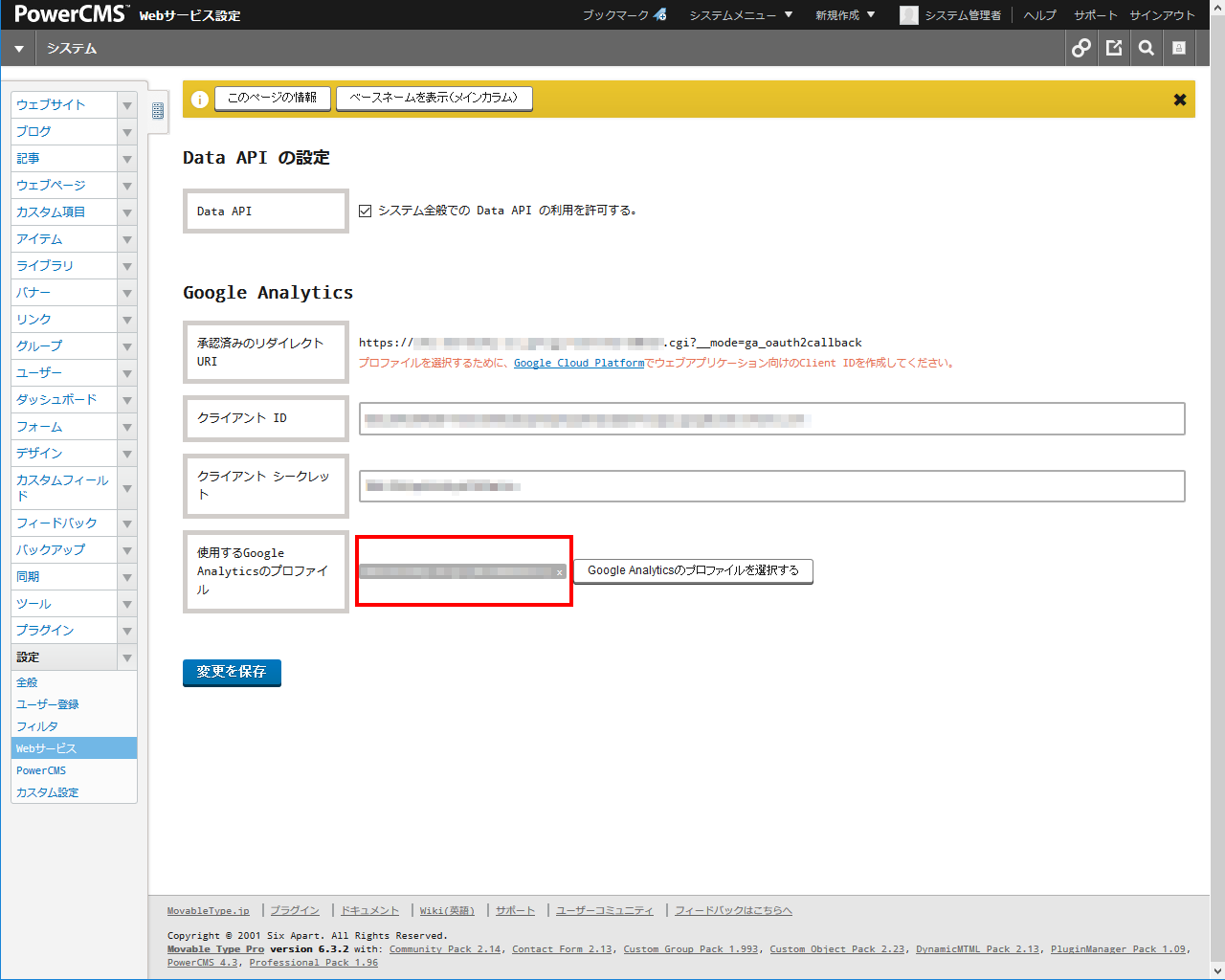Open Professional Pack 1.96 footer link
Viewport: 1225px width, 980px height.
(314, 963)
